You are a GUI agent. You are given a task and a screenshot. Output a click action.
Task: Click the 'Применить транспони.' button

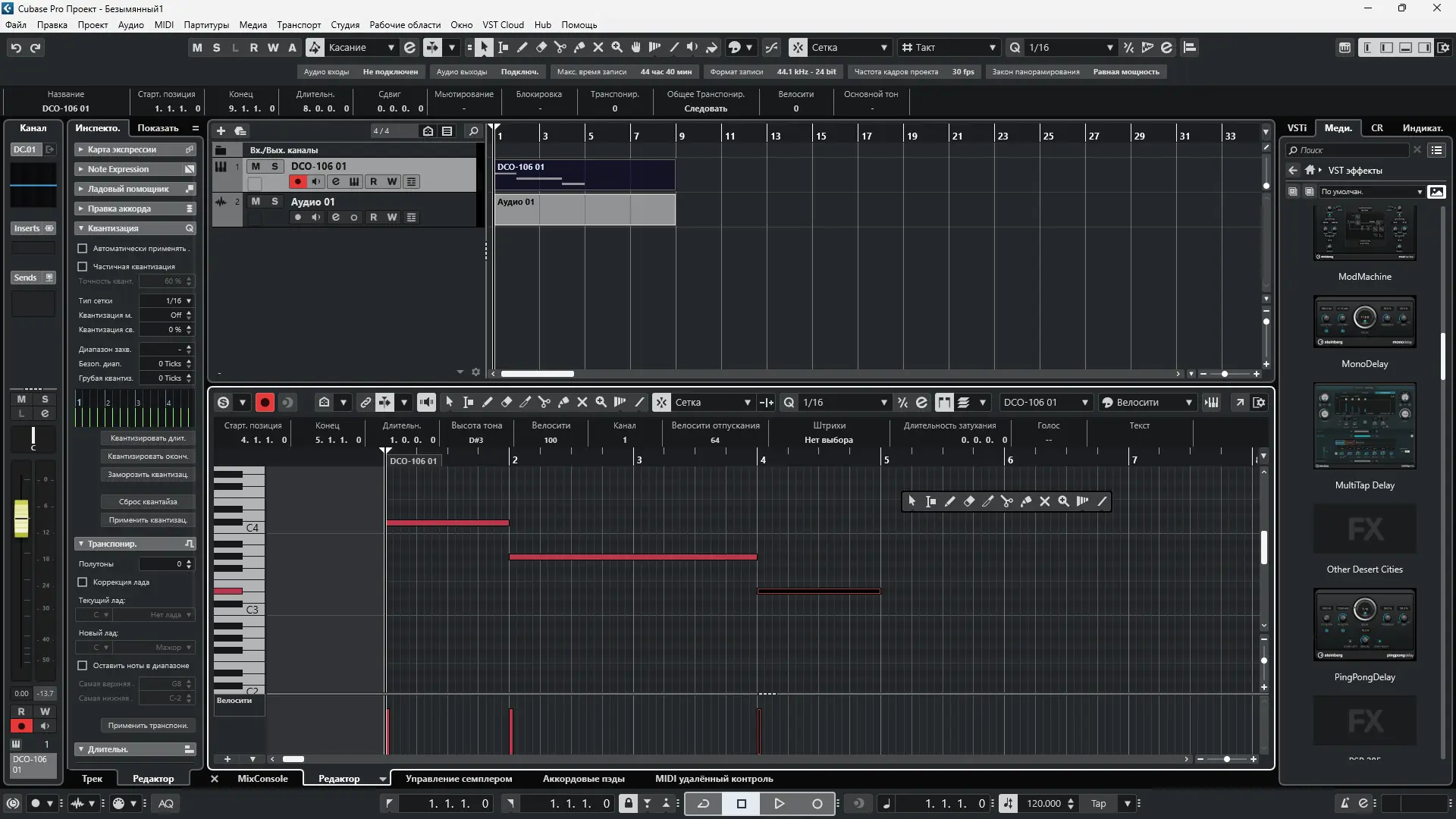click(148, 726)
